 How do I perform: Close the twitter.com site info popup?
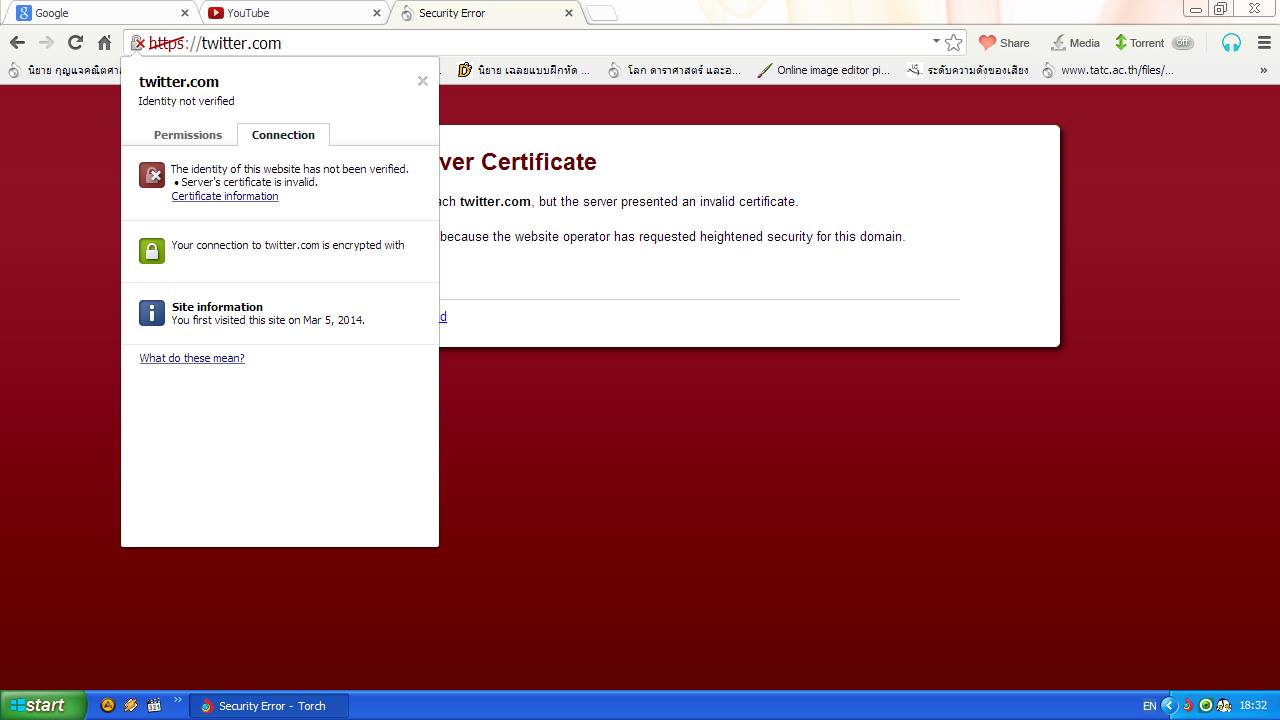(422, 81)
